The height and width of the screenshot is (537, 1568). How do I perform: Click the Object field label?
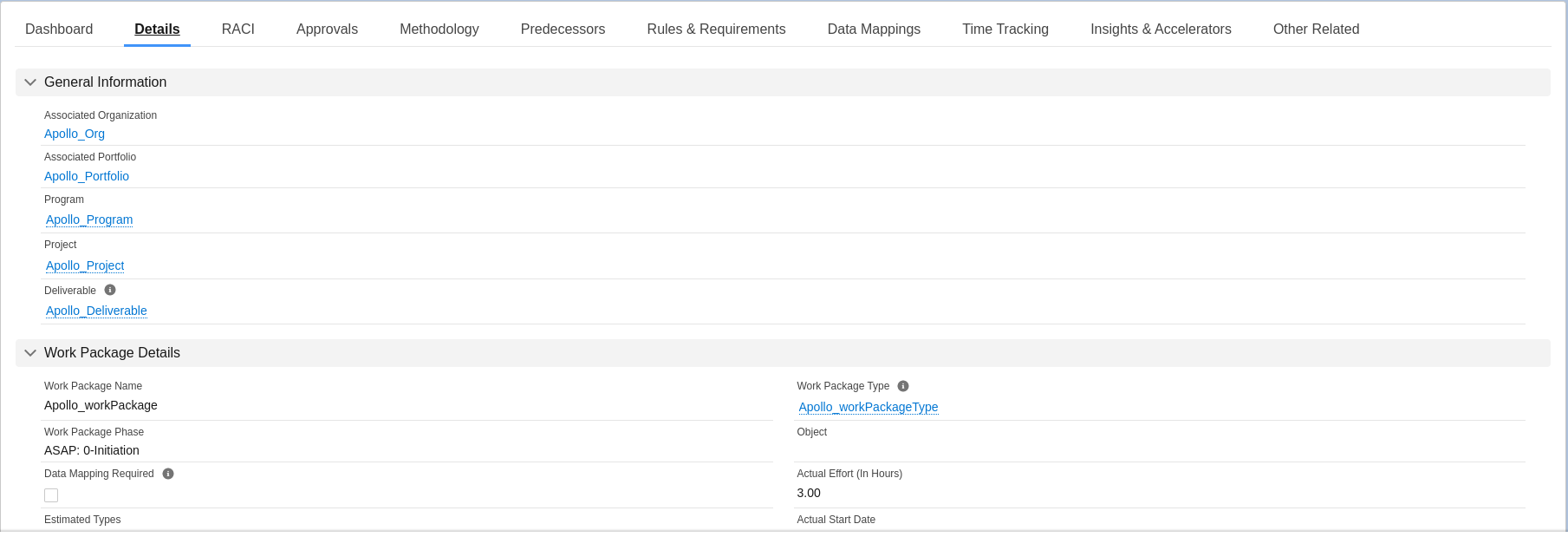(x=811, y=432)
